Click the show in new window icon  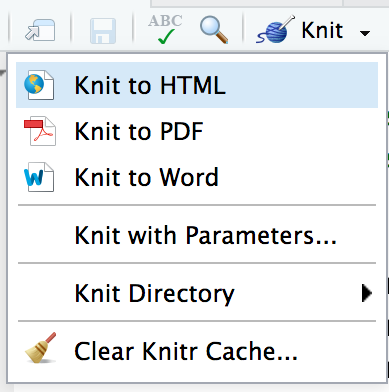click(x=40, y=31)
